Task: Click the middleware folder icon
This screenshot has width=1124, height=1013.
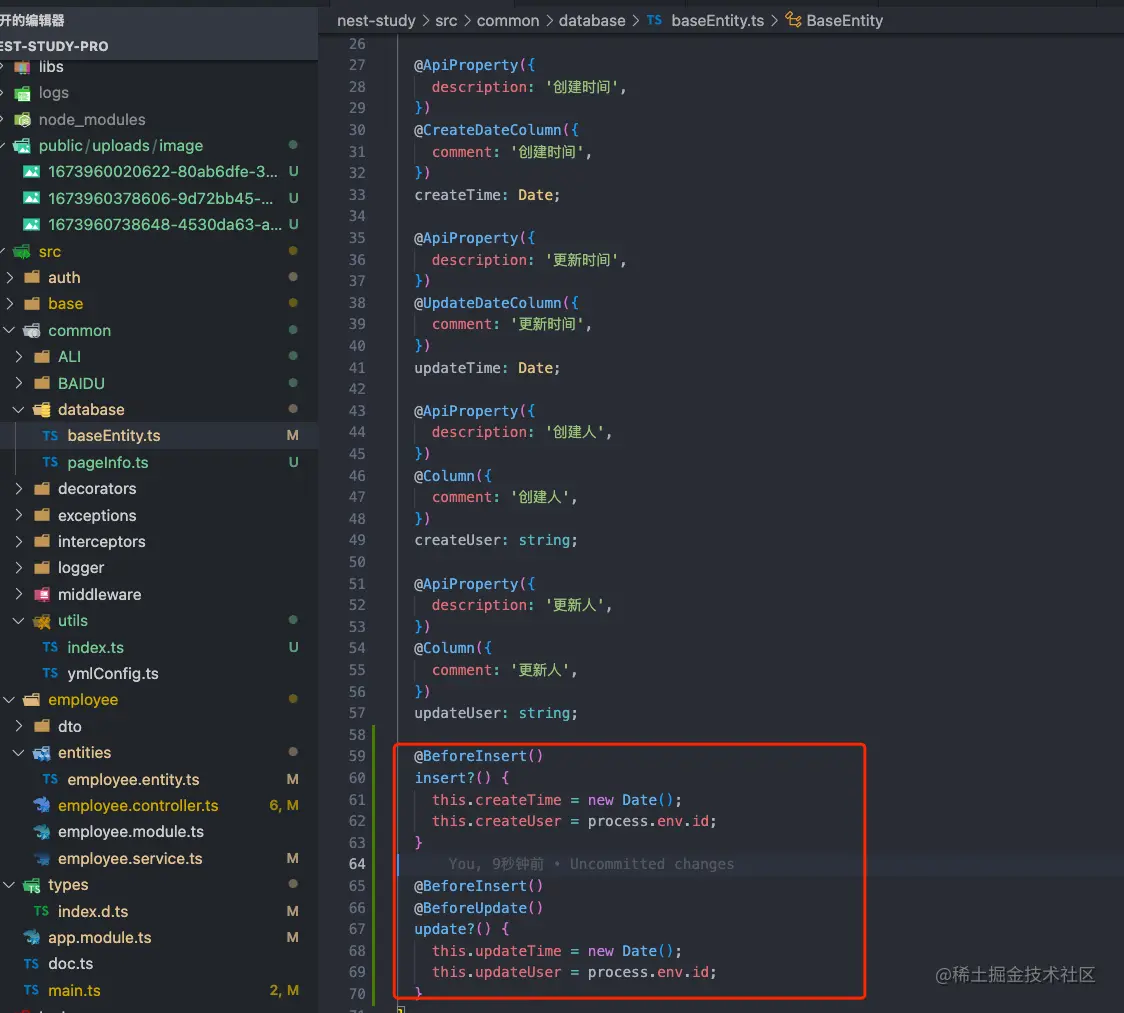Action: (42, 594)
